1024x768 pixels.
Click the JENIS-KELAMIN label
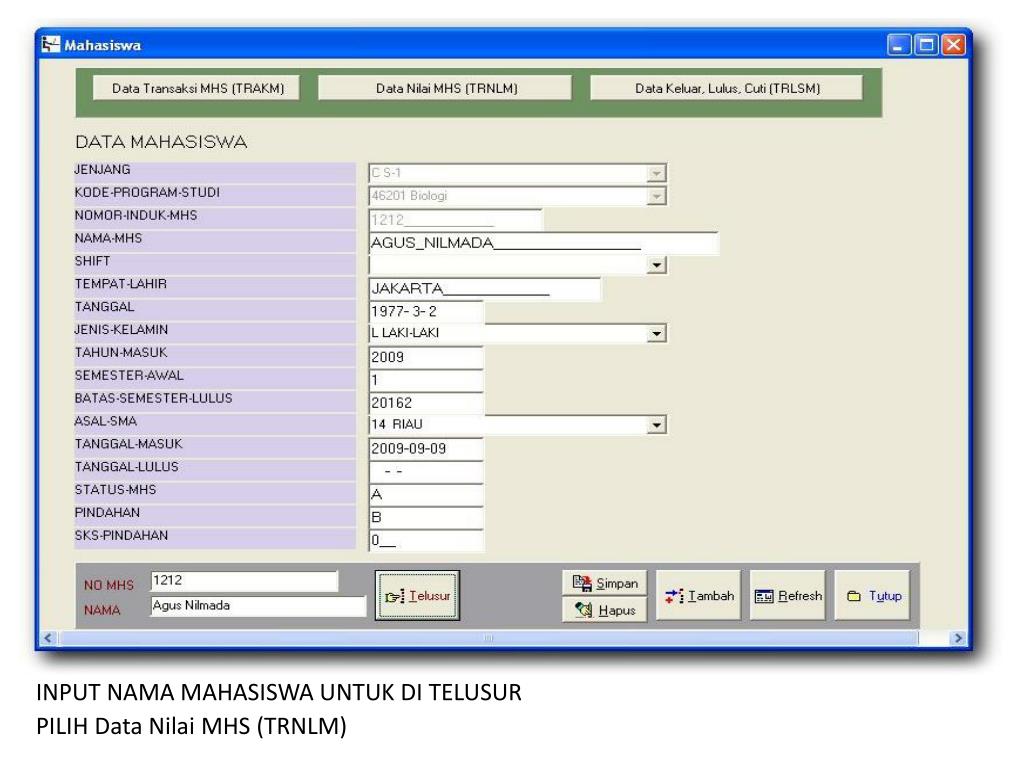pos(121,330)
